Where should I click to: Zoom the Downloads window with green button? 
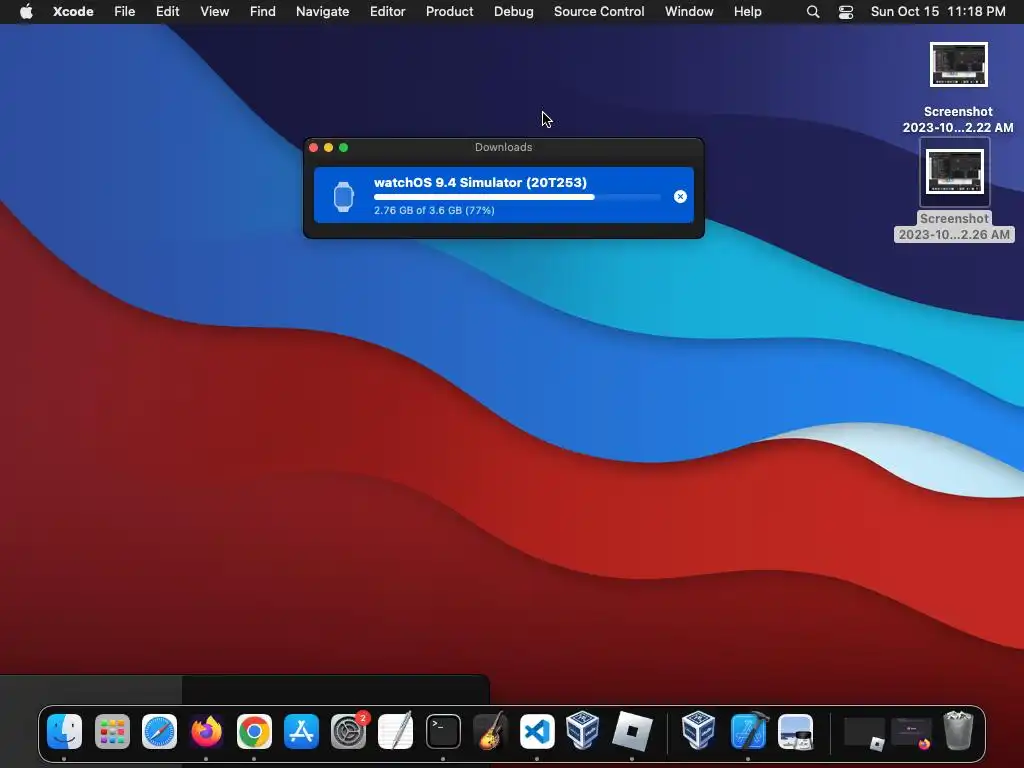coord(344,148)
